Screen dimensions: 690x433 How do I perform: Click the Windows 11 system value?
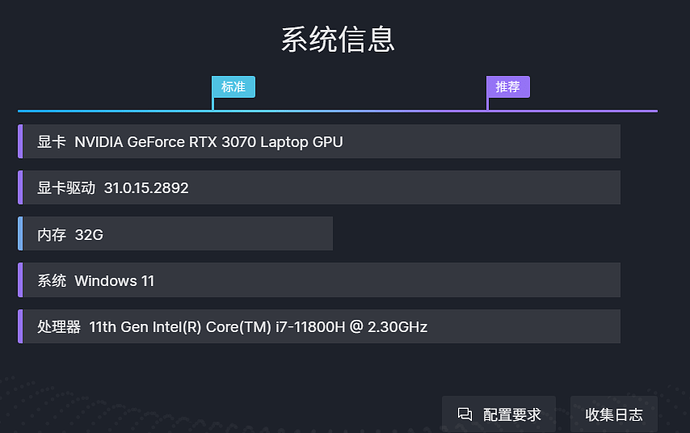(x=114, y=281)
